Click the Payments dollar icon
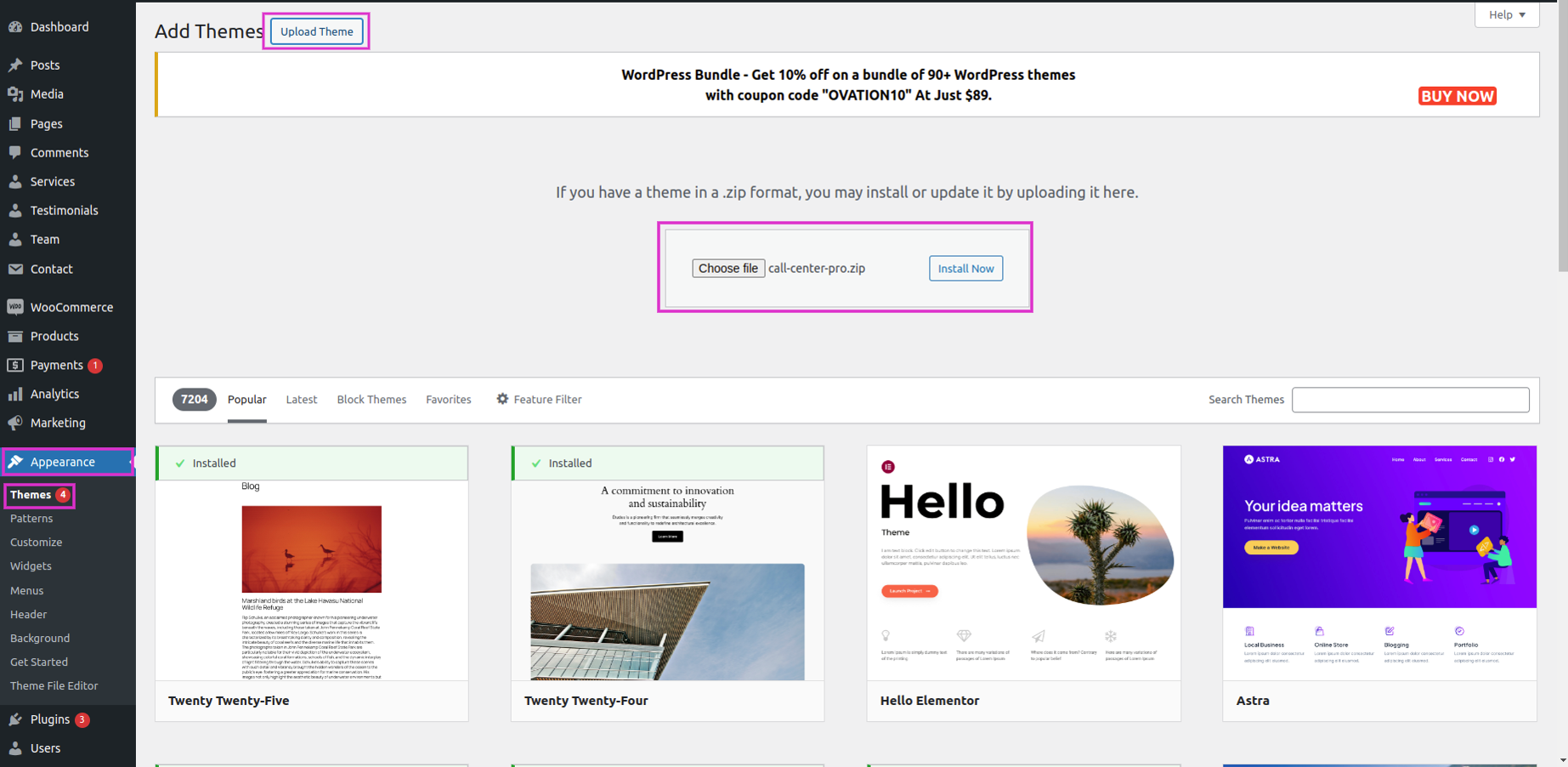Screen dimensions: 1568x767 [x=15, y=365]
